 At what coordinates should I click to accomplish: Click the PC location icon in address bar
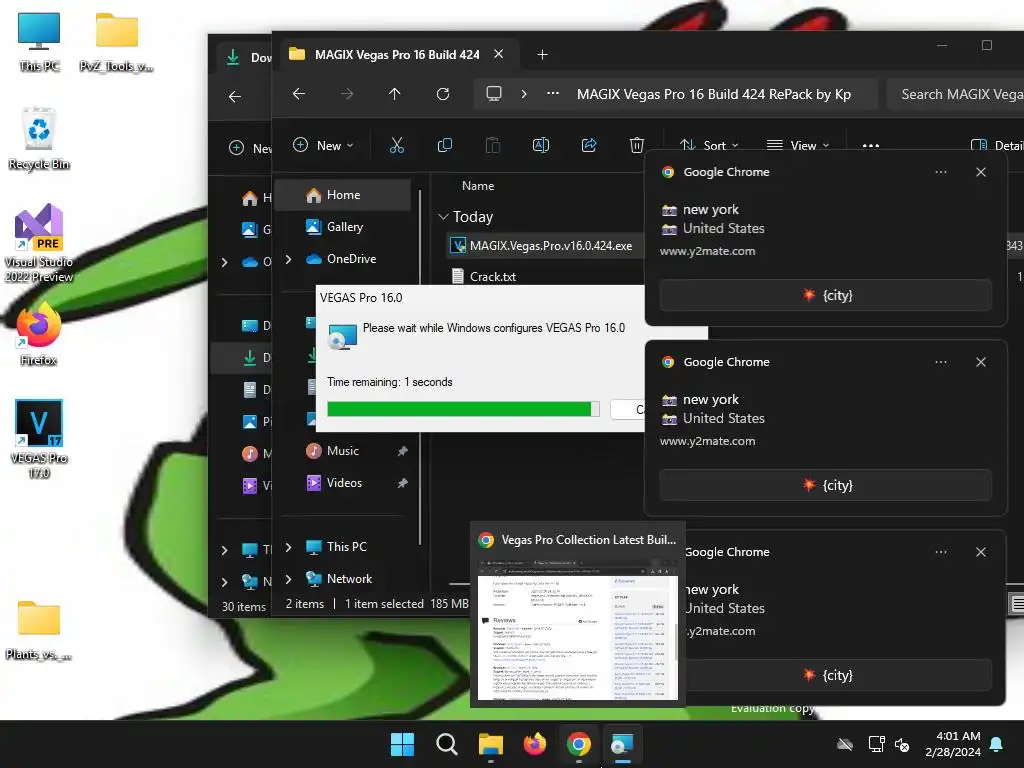pos(494,94)
